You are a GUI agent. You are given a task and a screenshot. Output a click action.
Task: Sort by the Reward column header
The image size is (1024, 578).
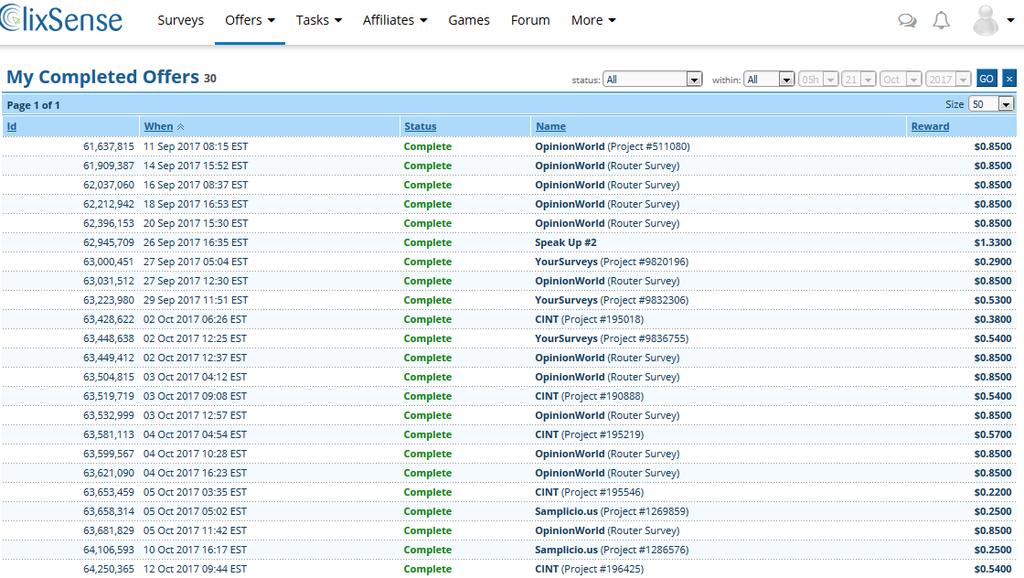coord(930,127)
